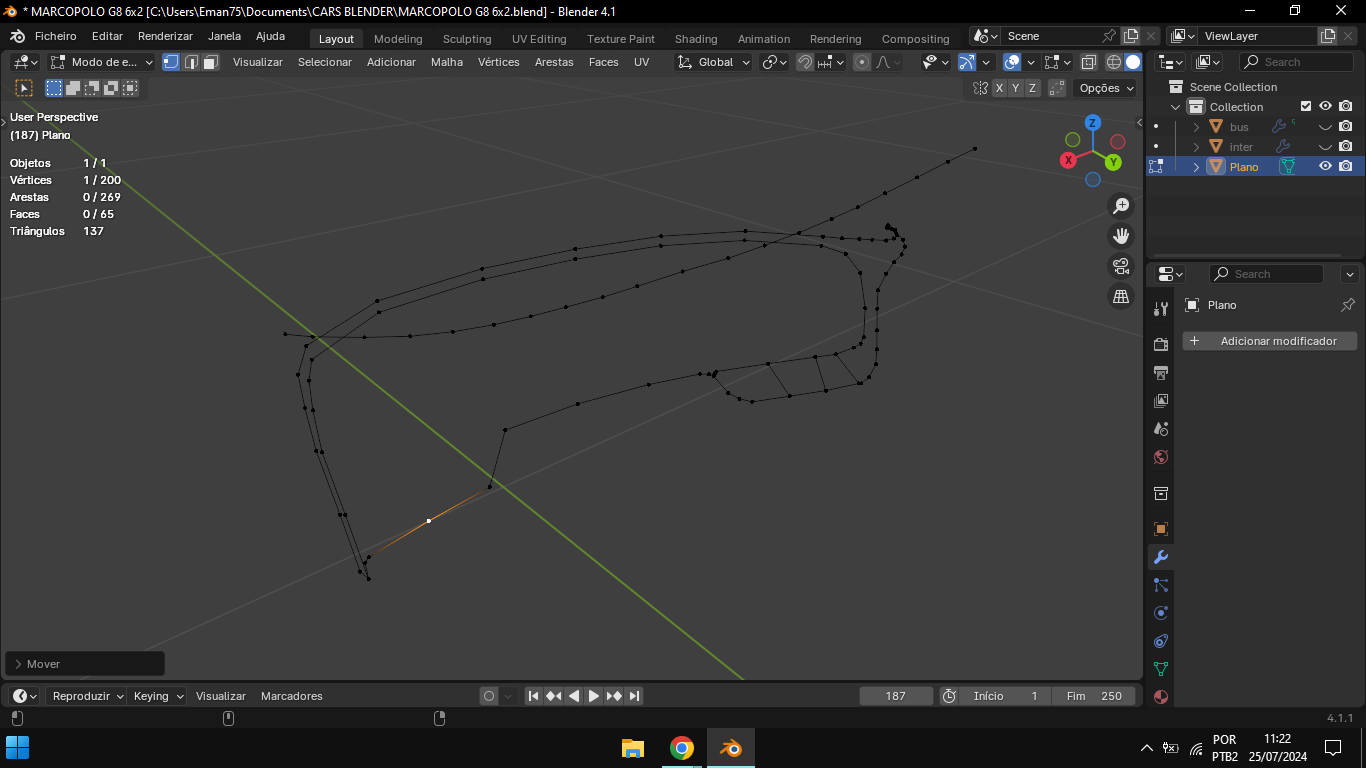Click the Fim end frame field
The image size is (1366, 768).
pos(1094,696)
